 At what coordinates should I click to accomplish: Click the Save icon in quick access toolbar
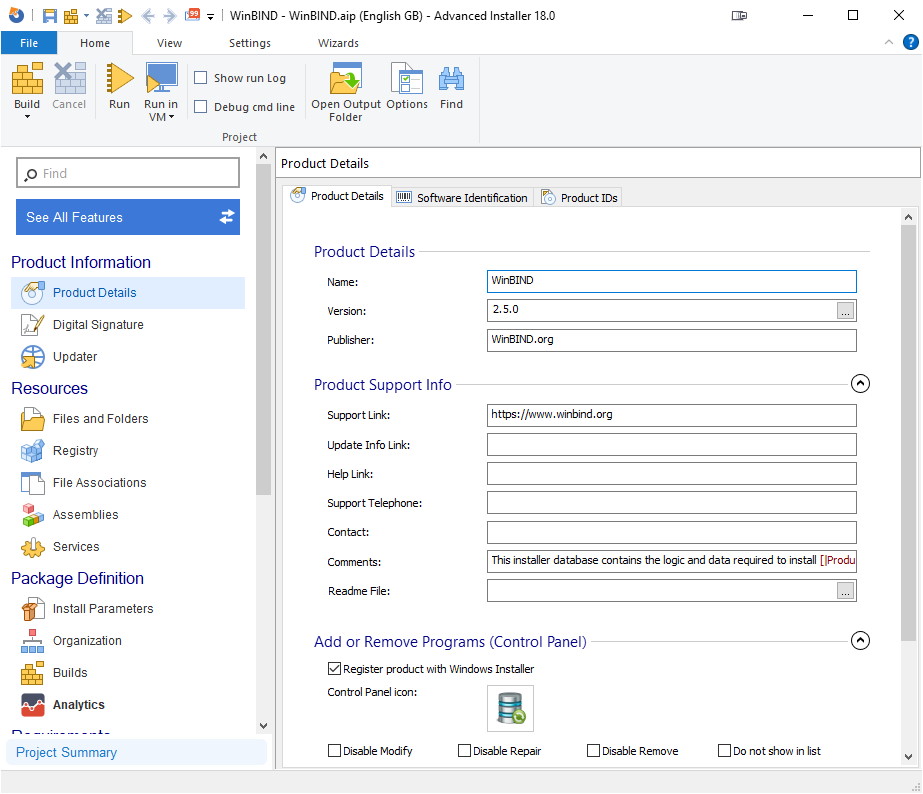tap(50, 16)
